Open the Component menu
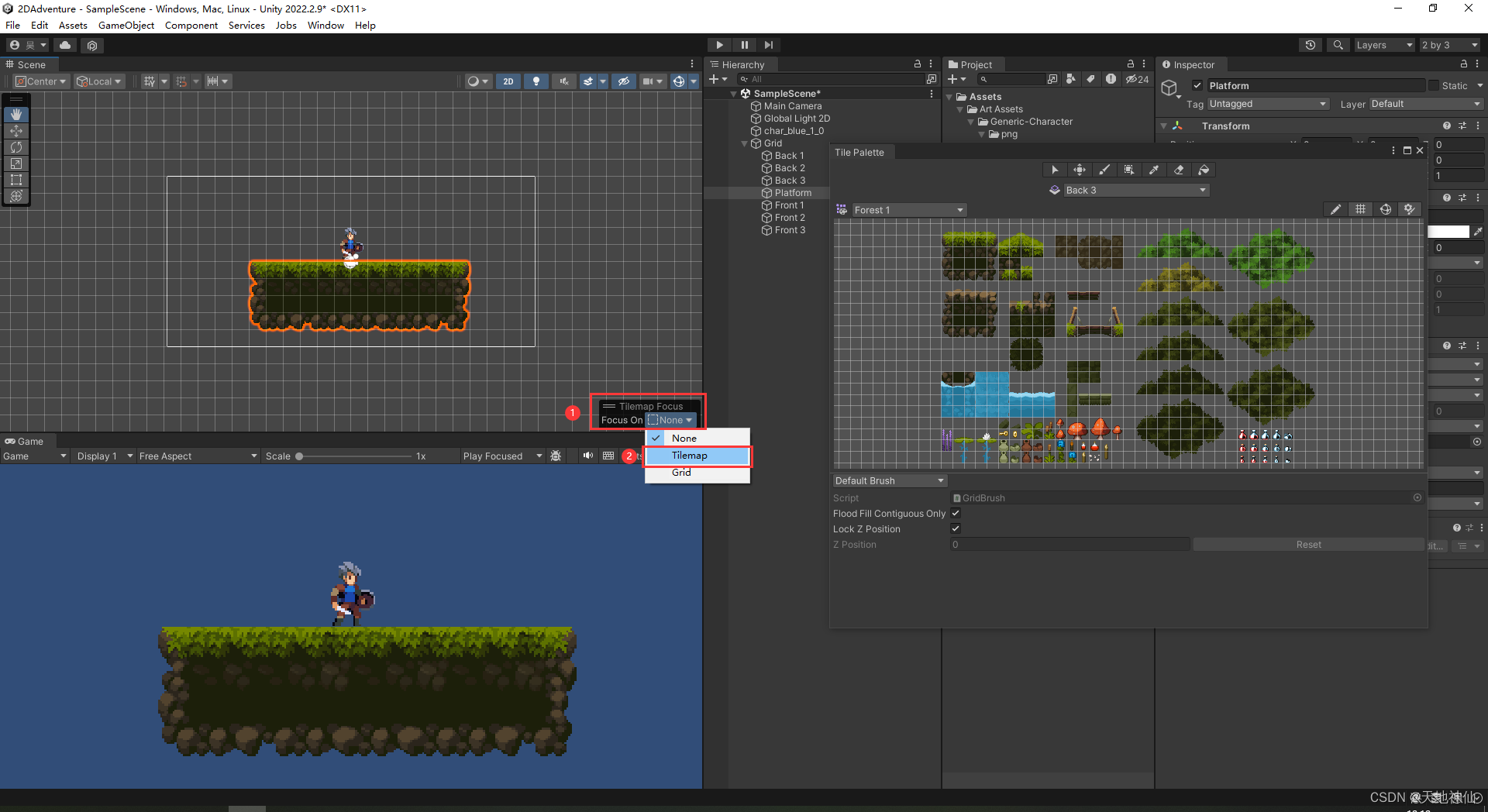 pyautogui.click(x=191, y=25)
